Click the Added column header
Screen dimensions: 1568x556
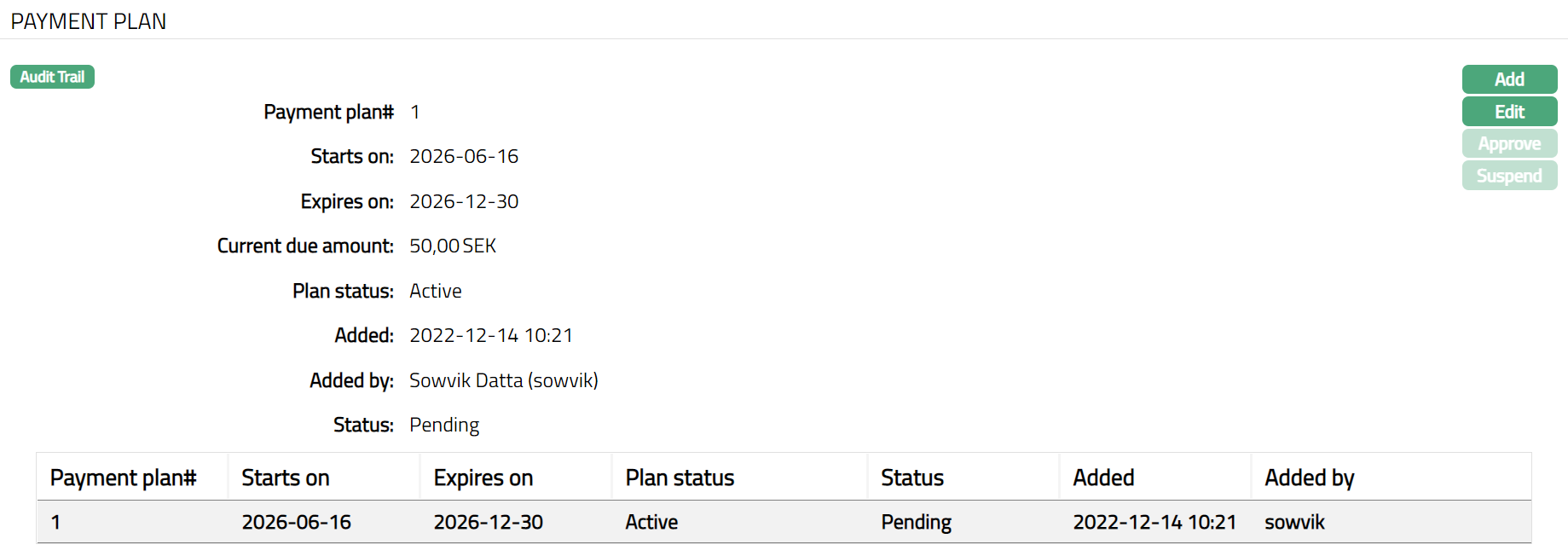click(x=1102, y=478)
